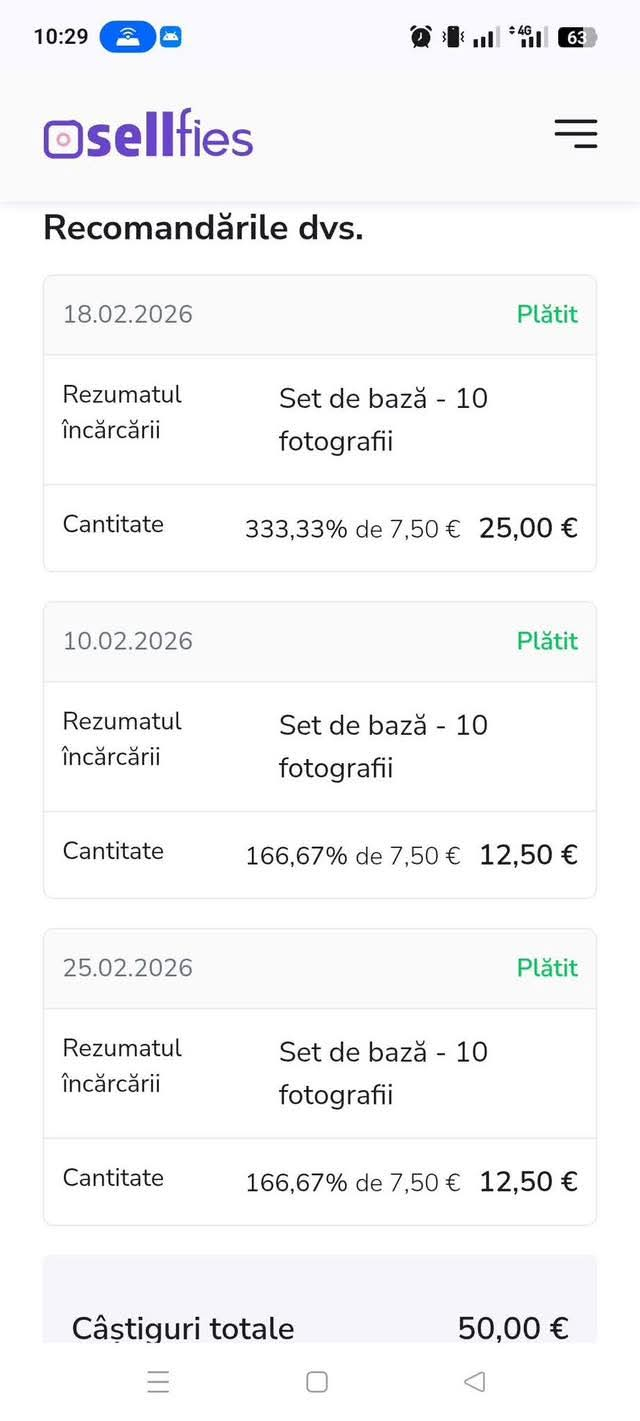Tap Plătit status on 25.02.2026 entry

[547, 968]
